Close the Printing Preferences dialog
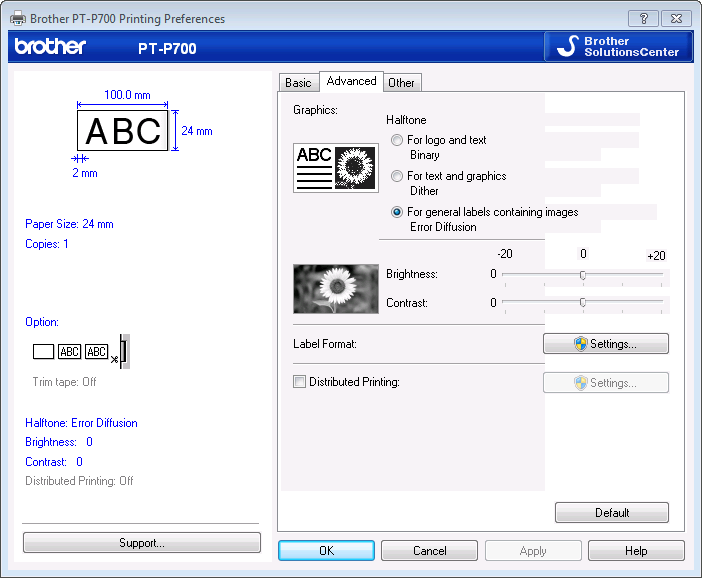702x578 pixels. tap(676, 19)
